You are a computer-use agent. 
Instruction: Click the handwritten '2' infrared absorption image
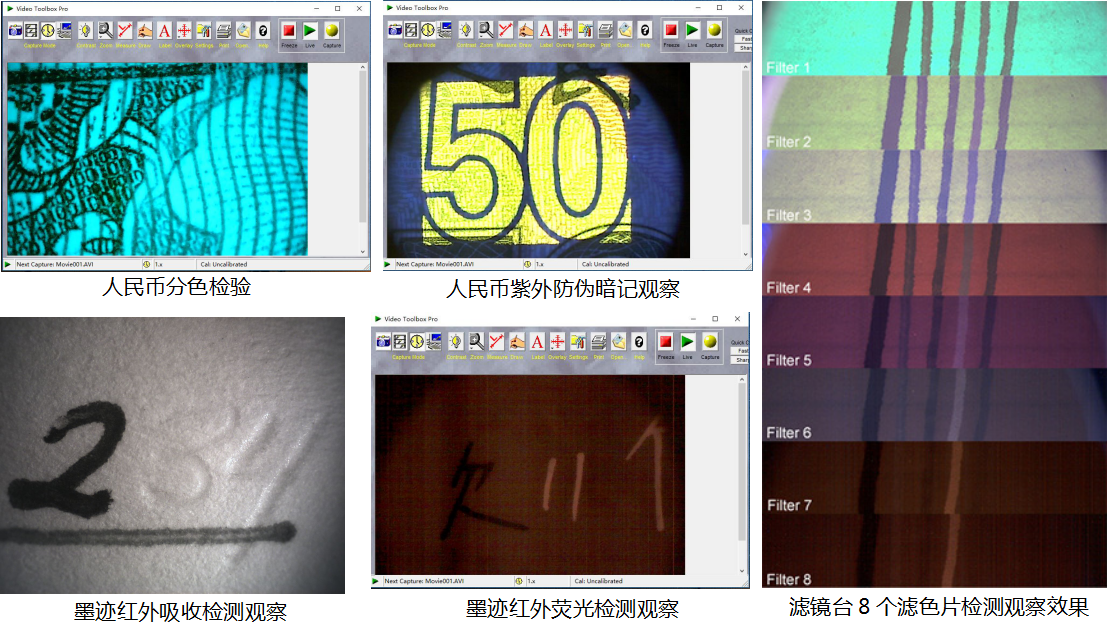(x=172, y=455)
